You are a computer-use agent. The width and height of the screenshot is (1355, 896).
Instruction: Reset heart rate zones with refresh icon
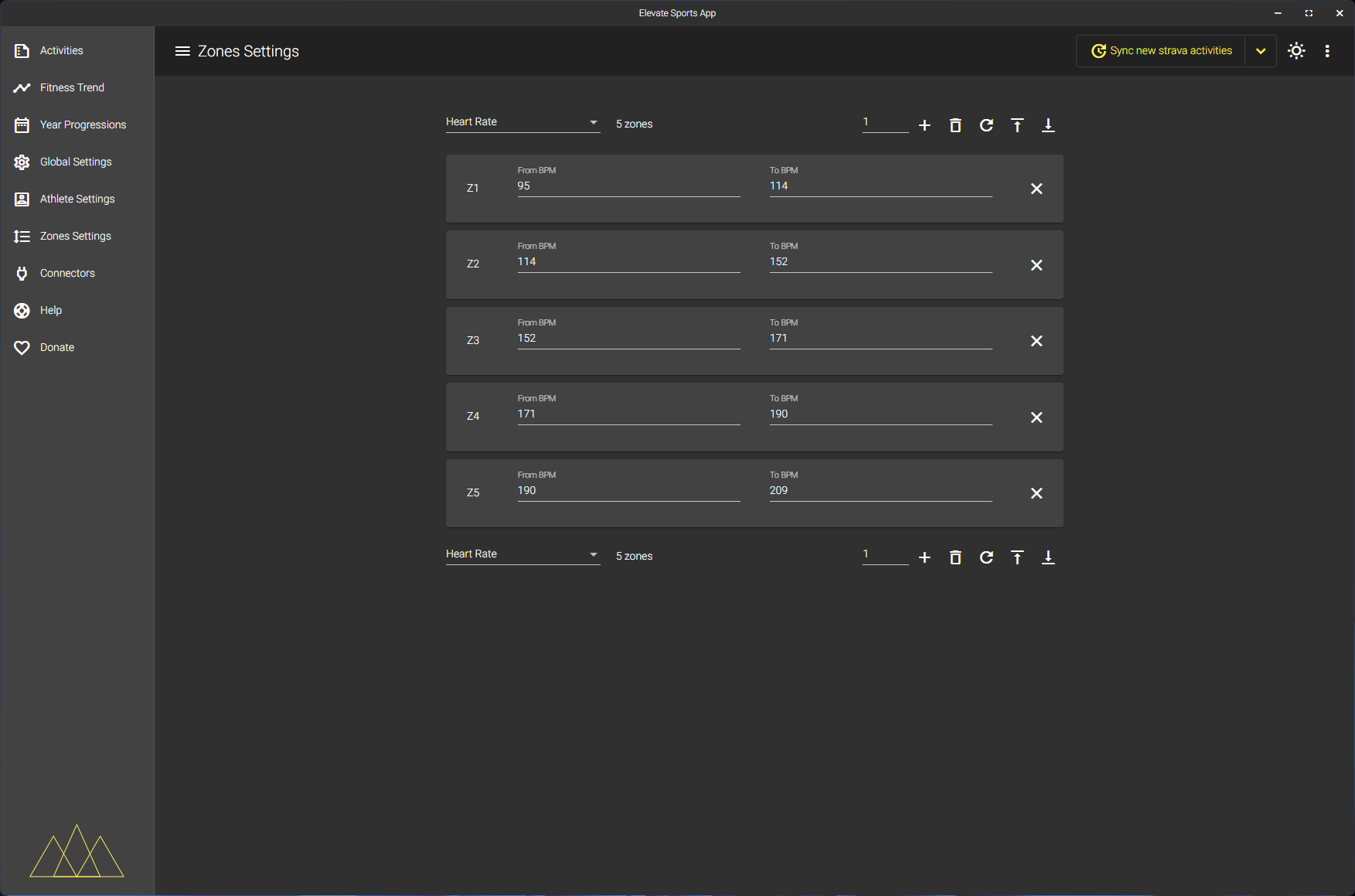[986, 124]
